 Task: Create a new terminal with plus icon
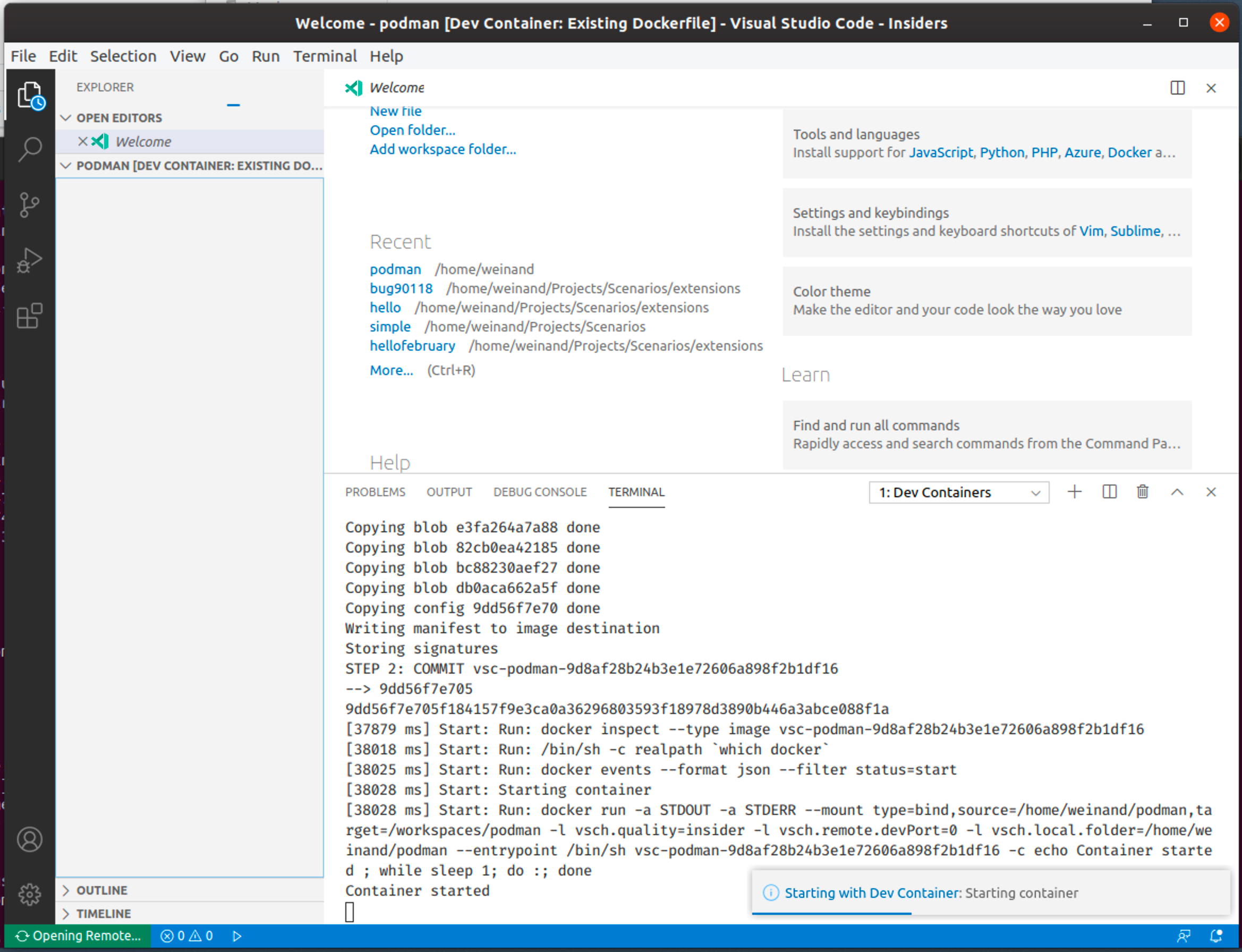[1074, 492]
